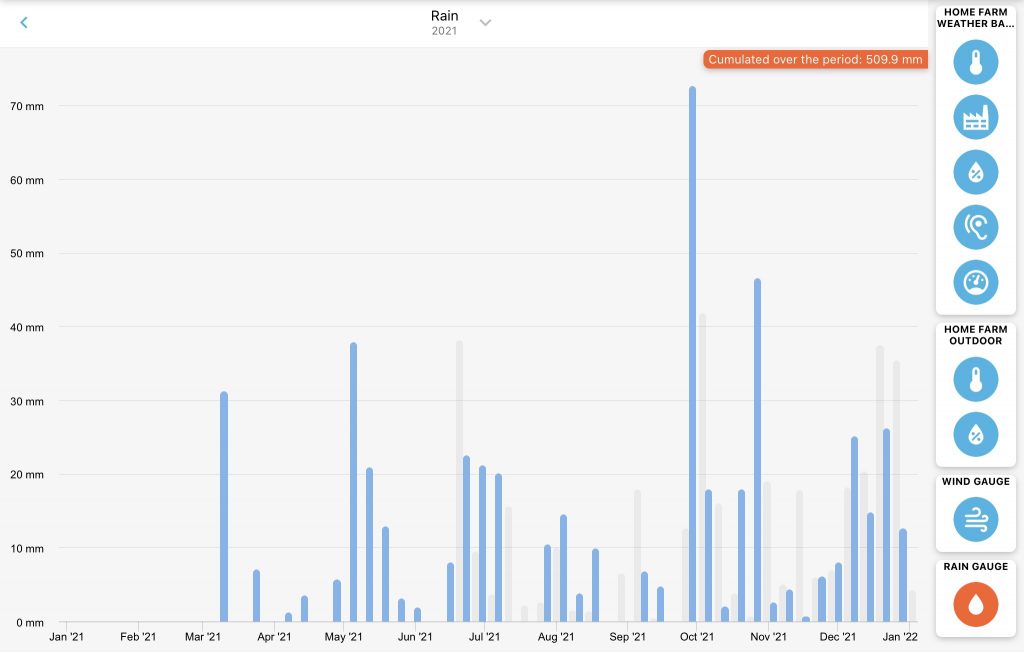Screen dimensions: 1024x652
Task: Open the weather base humidity droplet icon
Action: click(x=975, y=172)
